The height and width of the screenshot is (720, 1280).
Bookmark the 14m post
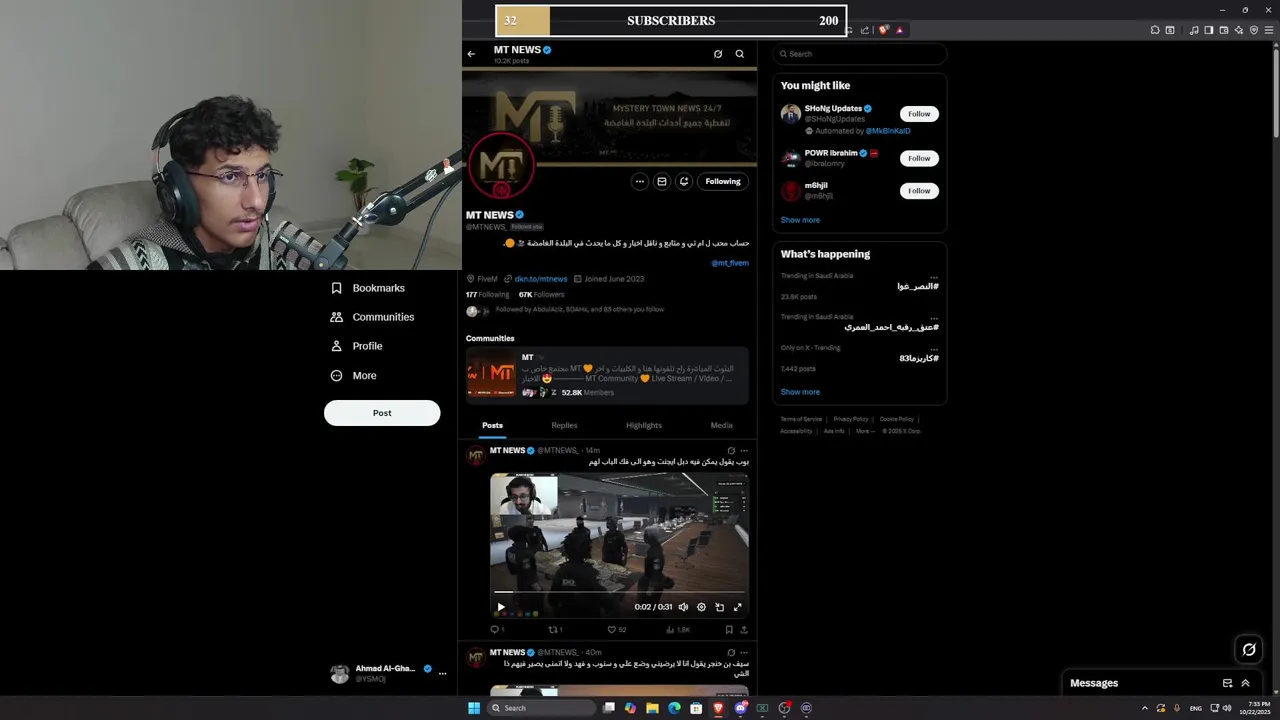click(x=729, y=630)
